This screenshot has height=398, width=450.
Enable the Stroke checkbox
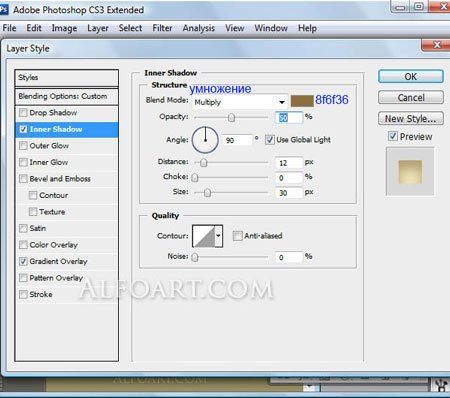(23, 294)
